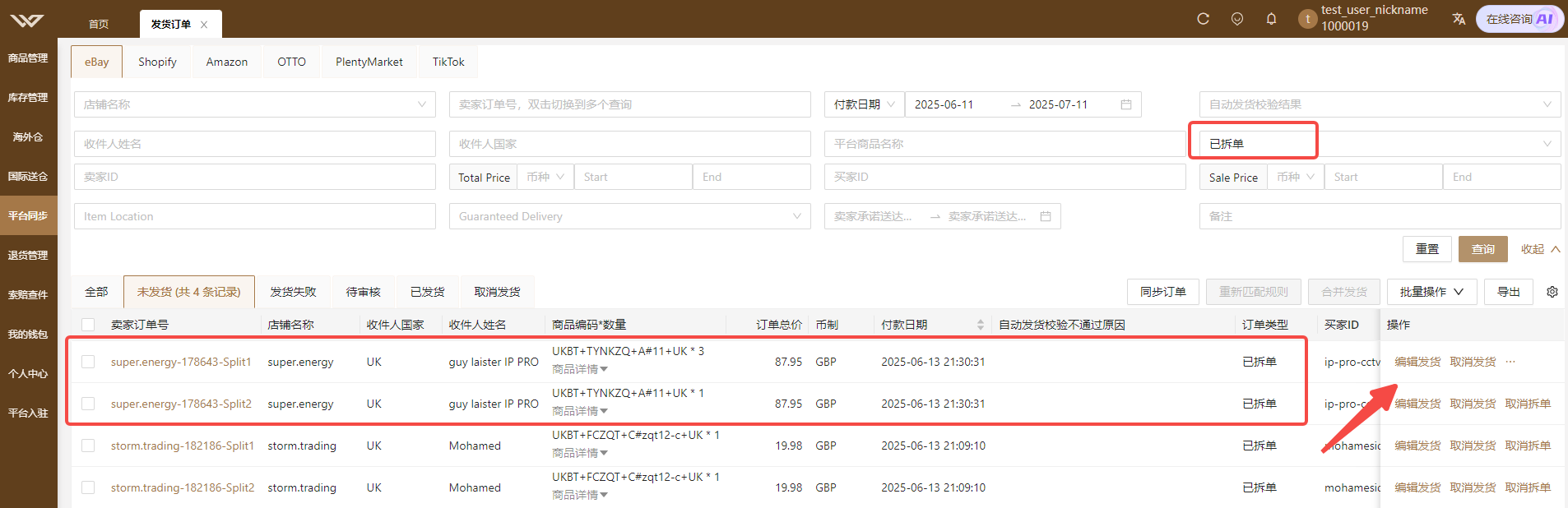Show the 已发货 orders tab
1568x508 pixels.
coord(427,292)
